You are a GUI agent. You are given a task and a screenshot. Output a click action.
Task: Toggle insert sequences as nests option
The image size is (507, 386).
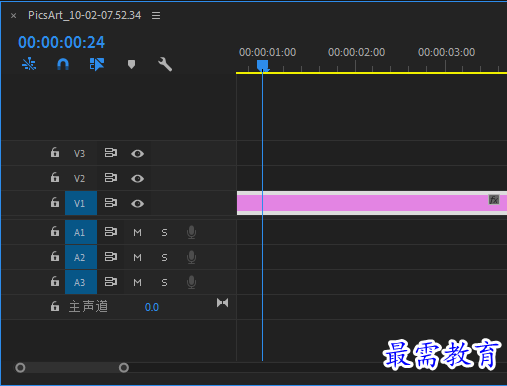tap(29, 64)
